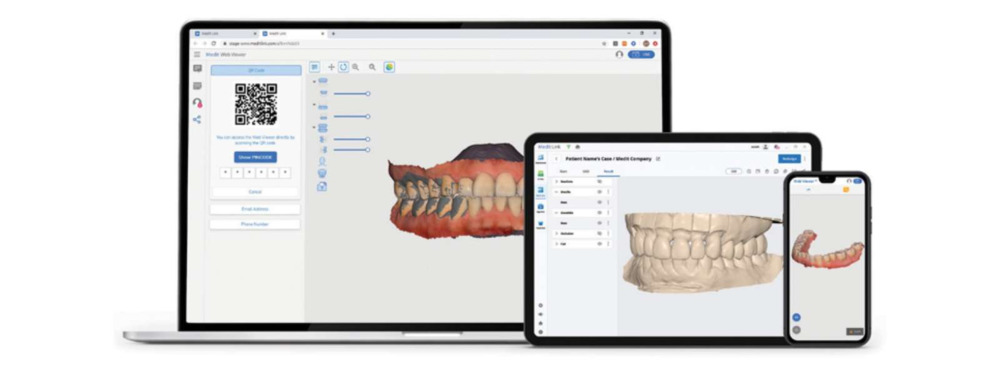Select Phone Number option in laptop share panel
This screenshot has width=1000, height=375.
tap(255, 224)
